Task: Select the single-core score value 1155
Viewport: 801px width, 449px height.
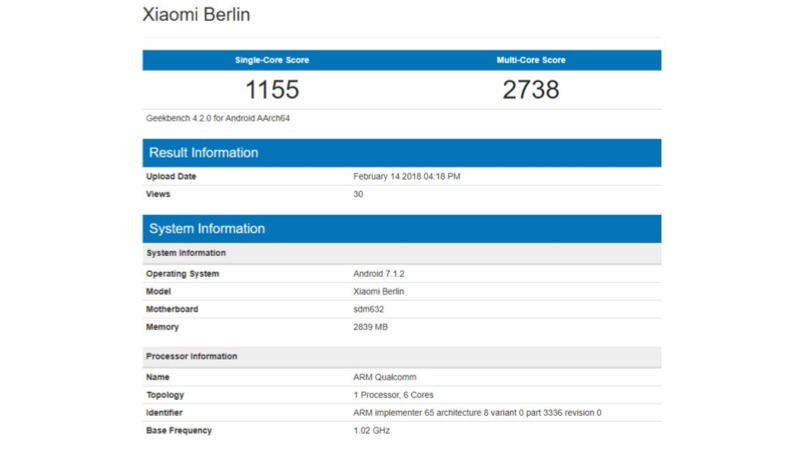Action: 272,90
